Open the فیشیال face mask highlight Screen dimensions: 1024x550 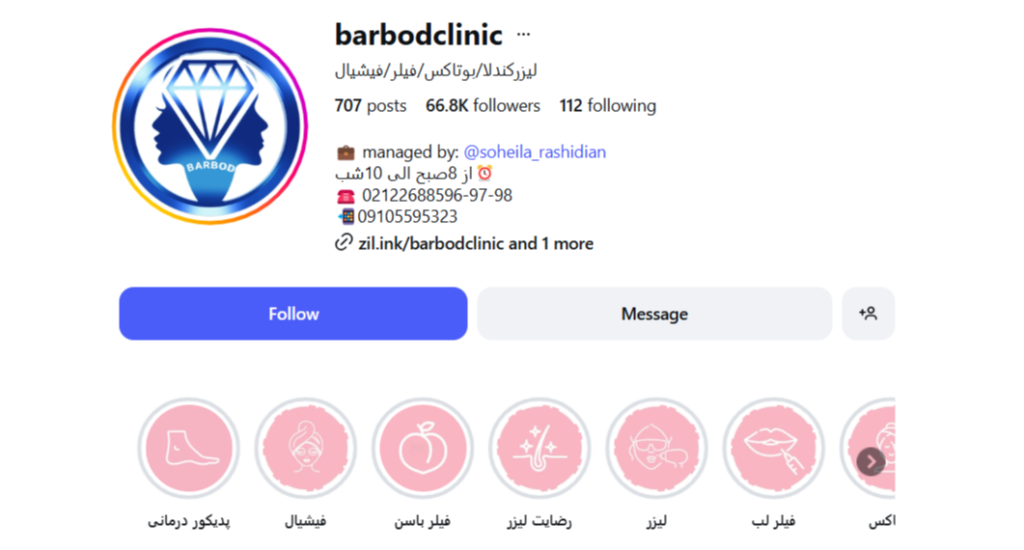coord(306,448)
